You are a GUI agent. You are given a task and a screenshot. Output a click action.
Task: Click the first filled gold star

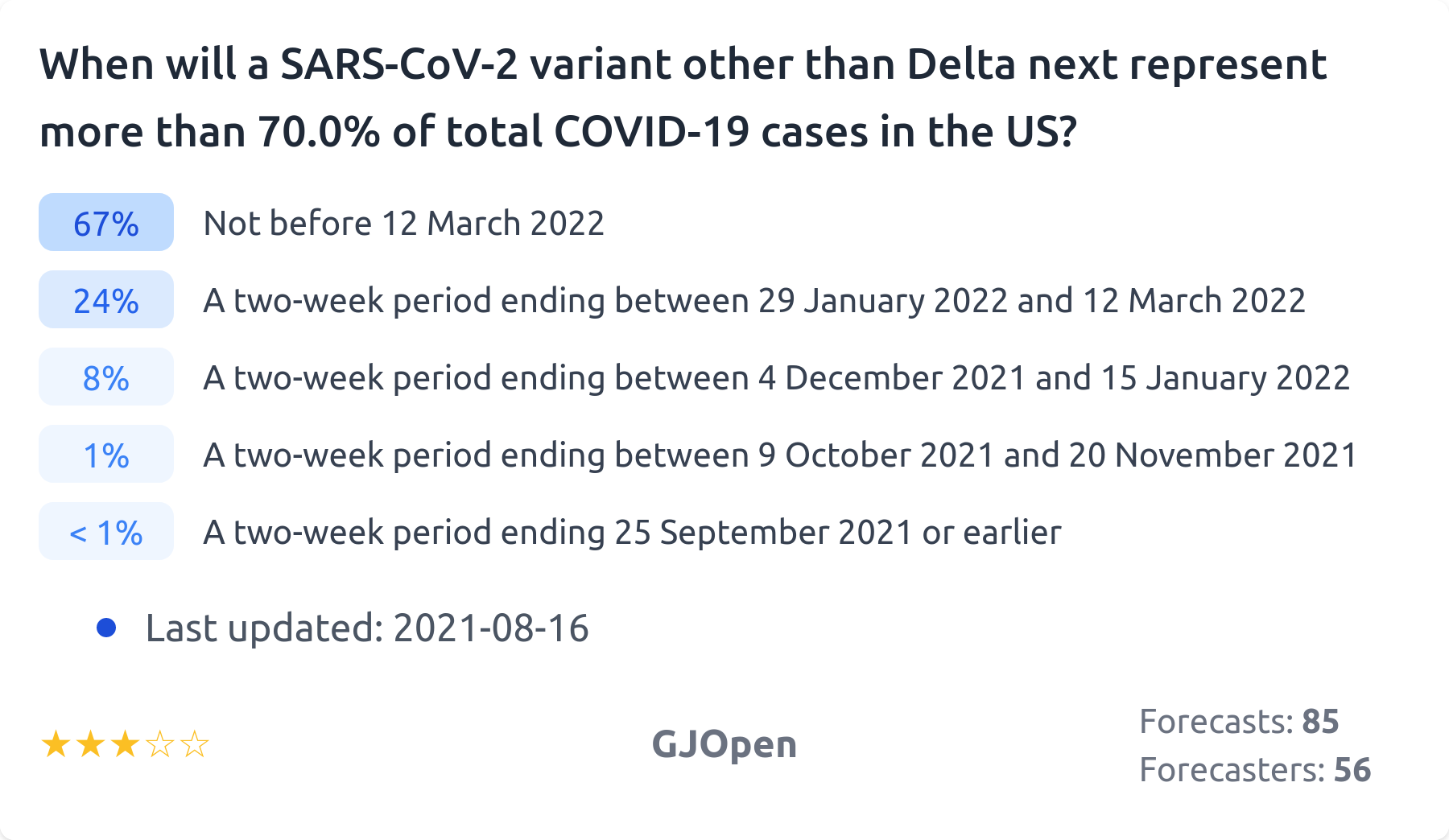[56, 744]
